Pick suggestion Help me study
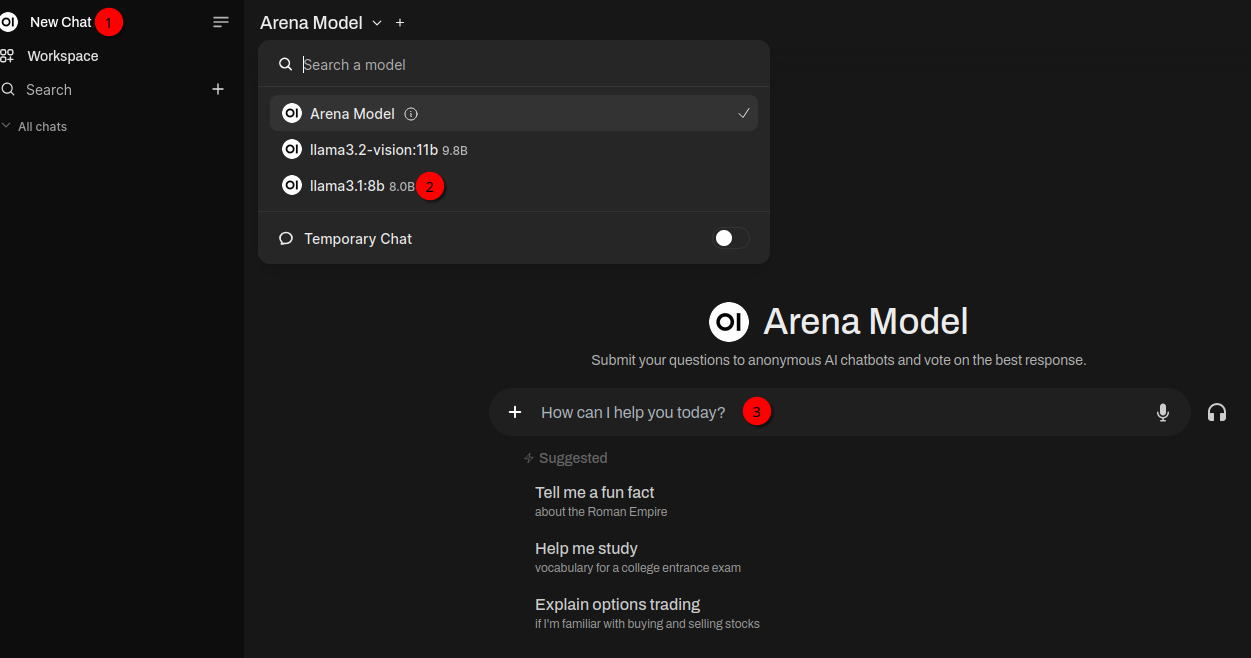The image size is (1251, 658). tap(638, 557)
